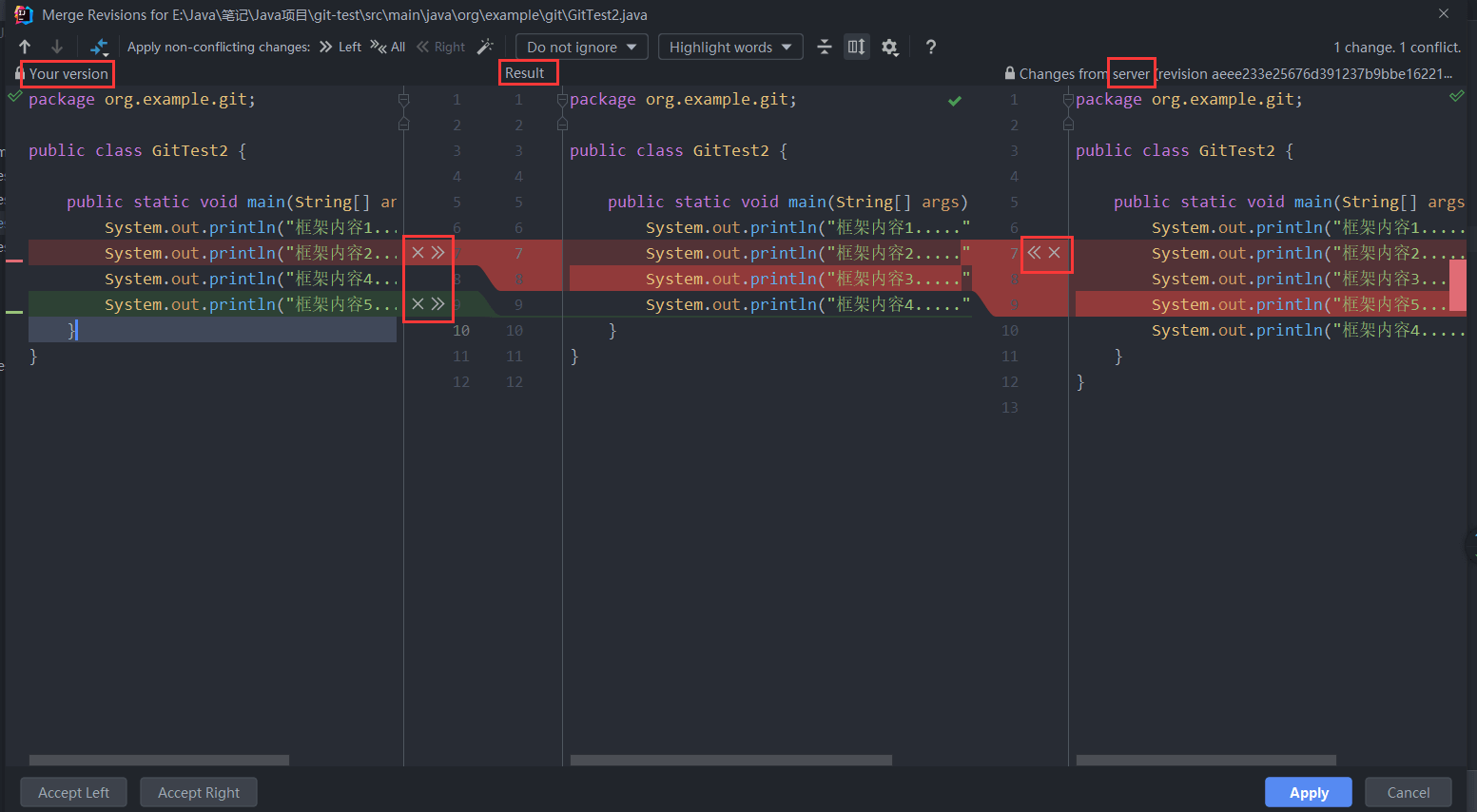Toggle synchronize scrolling icon

(x=857, y=47)
